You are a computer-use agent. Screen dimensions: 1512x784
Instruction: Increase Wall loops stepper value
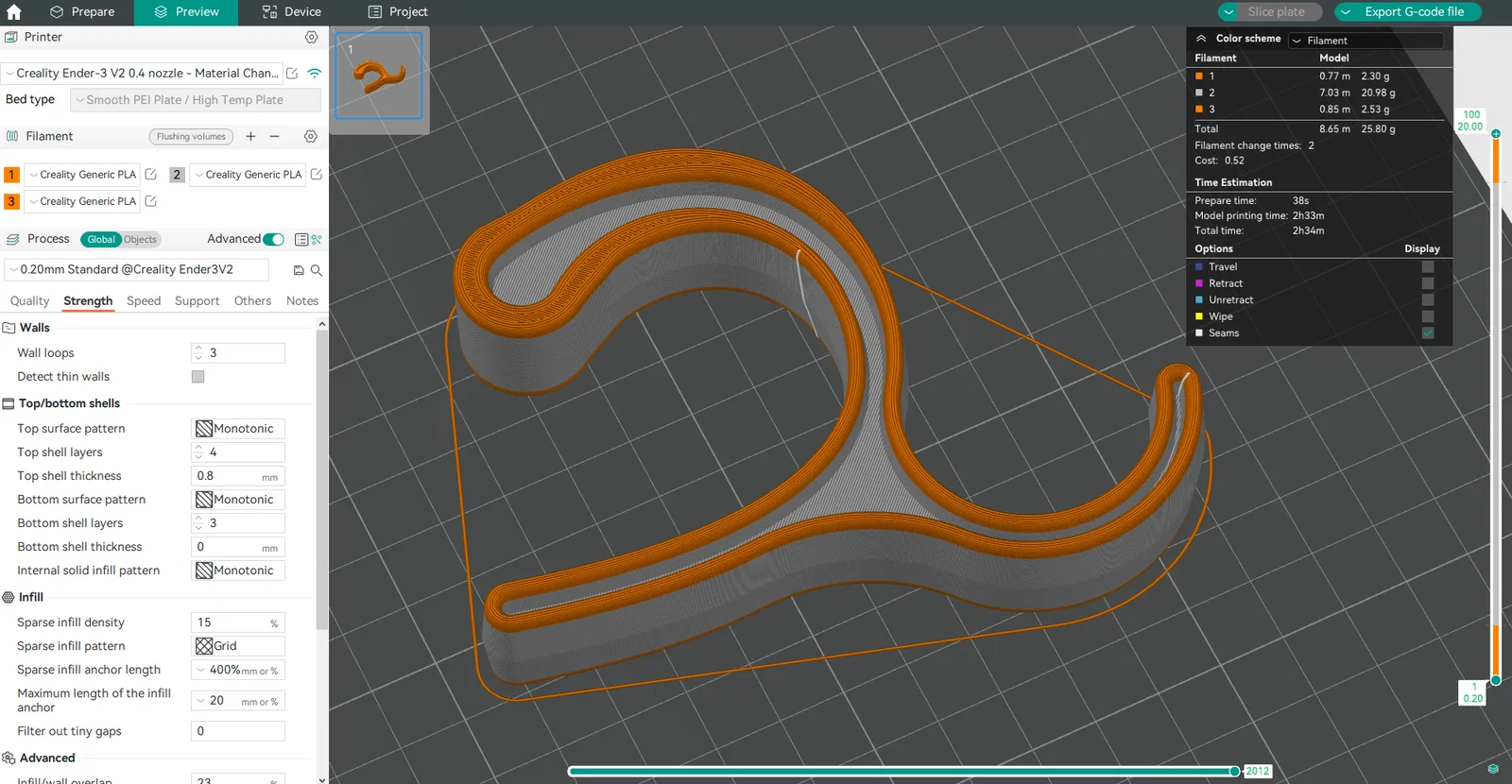pyautogui.click(x=198, y=348)
